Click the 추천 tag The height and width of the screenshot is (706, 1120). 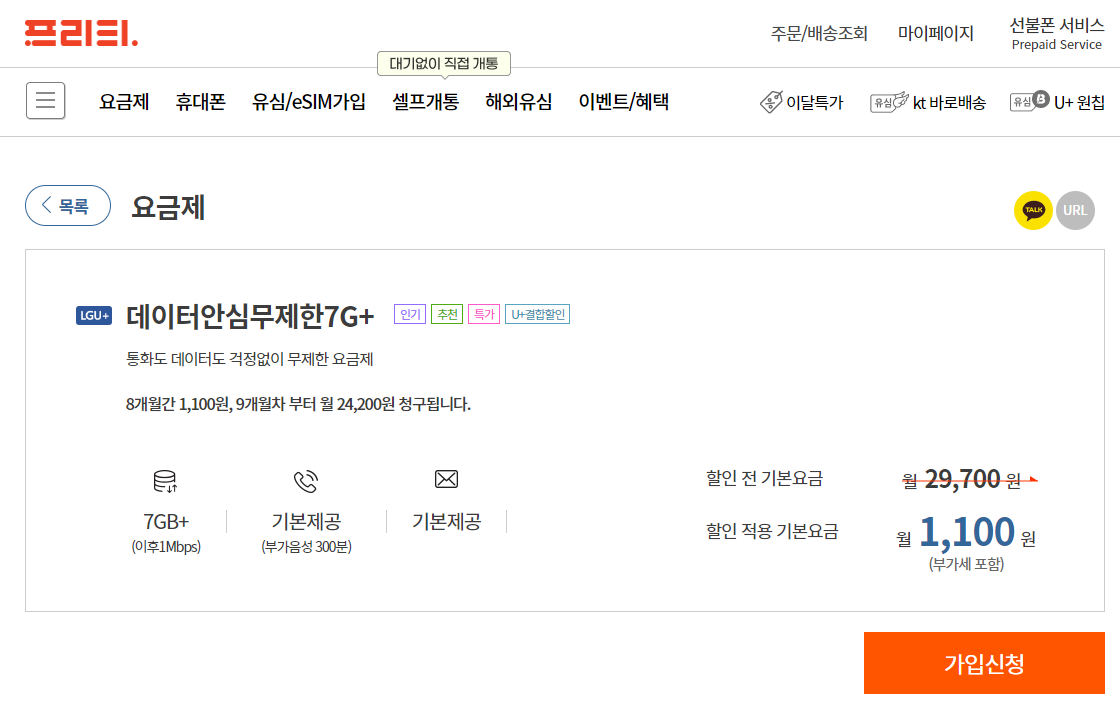pyautogui.click(x=447, y=314)
